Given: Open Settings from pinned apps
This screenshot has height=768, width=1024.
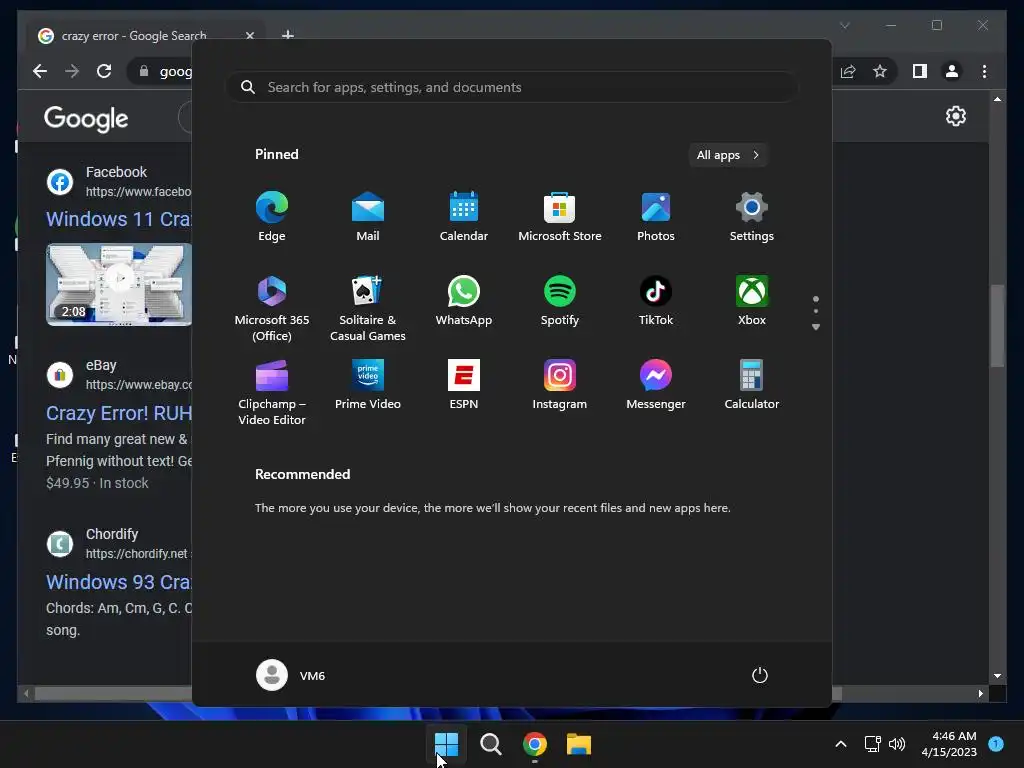Looking at the screenshot, I should (x=752, y=217).
